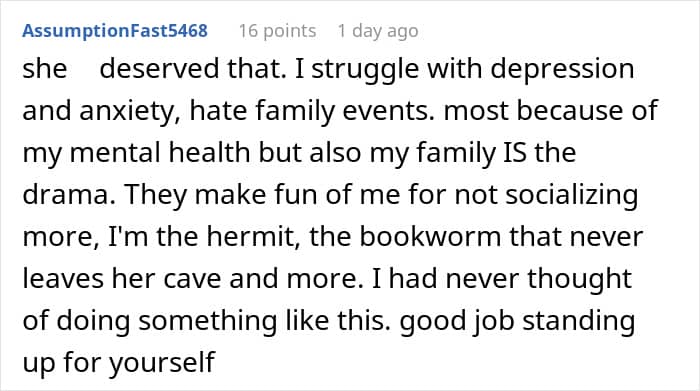Open the AssumptionFast5468 user profile

(115, 31)
